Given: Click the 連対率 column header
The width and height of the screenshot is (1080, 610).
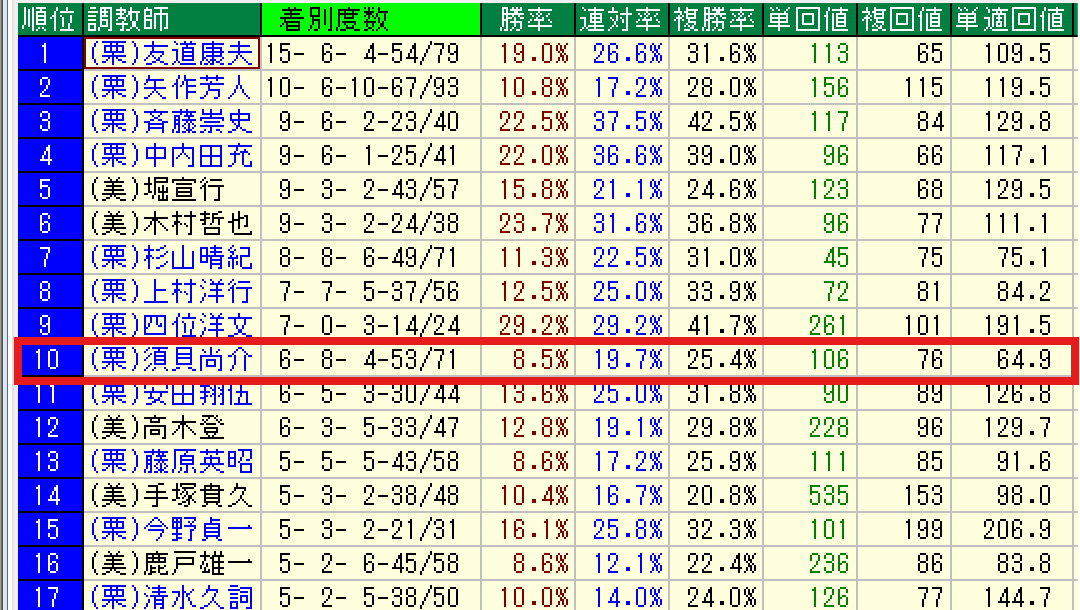Looking at the screenshot, I should coord(619,19).
